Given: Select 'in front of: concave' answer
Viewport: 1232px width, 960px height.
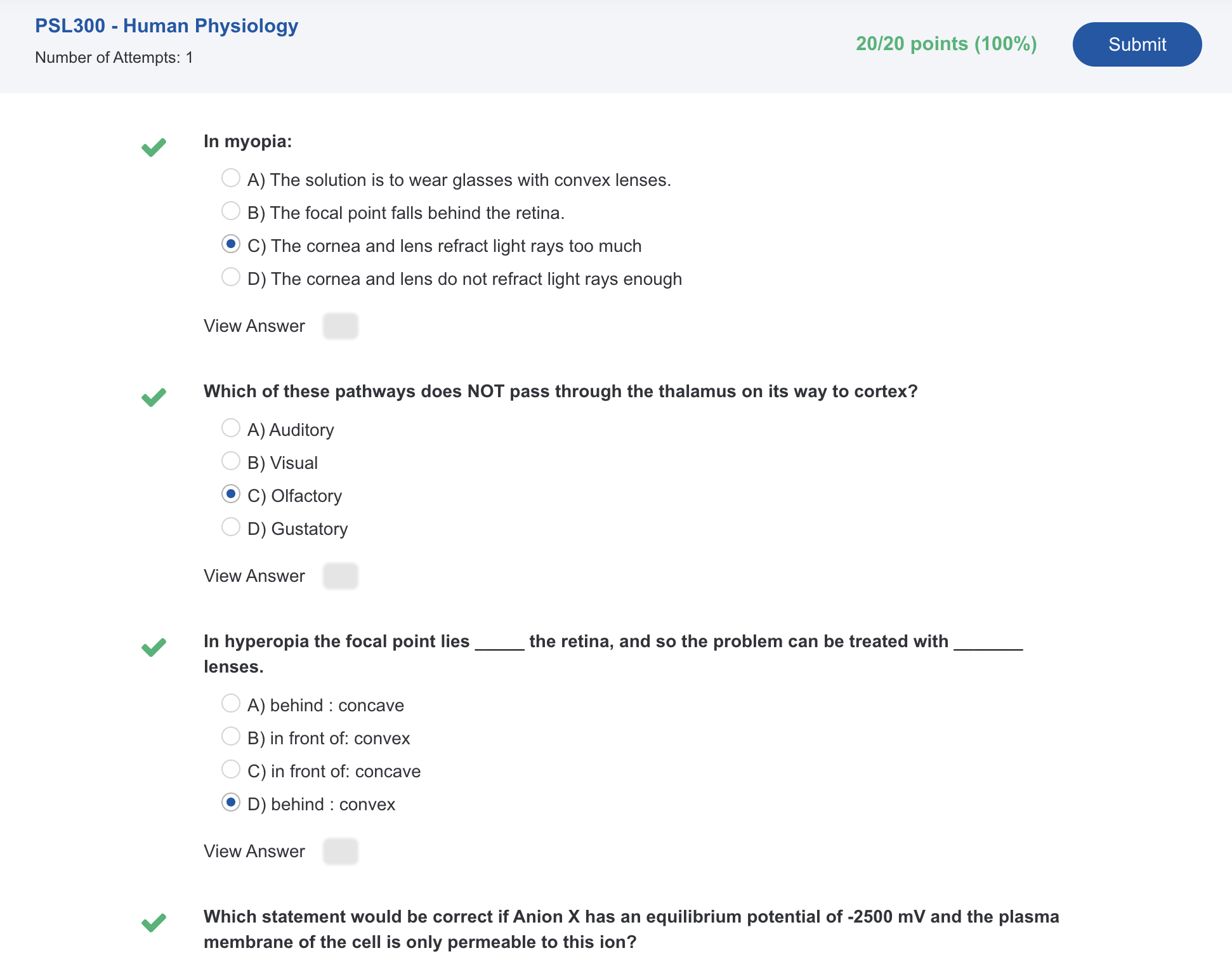Looking at the screenshot, I should pos(231,769).
